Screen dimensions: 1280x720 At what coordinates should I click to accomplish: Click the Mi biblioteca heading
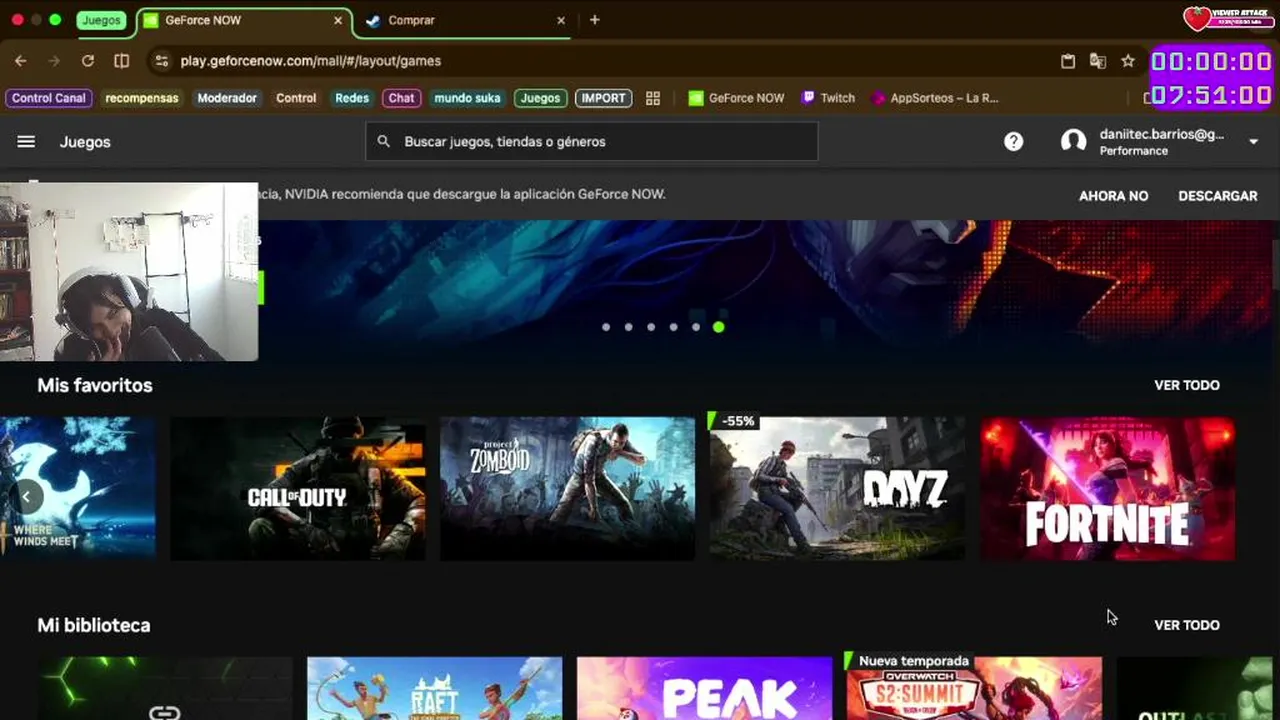pos(94,625)
